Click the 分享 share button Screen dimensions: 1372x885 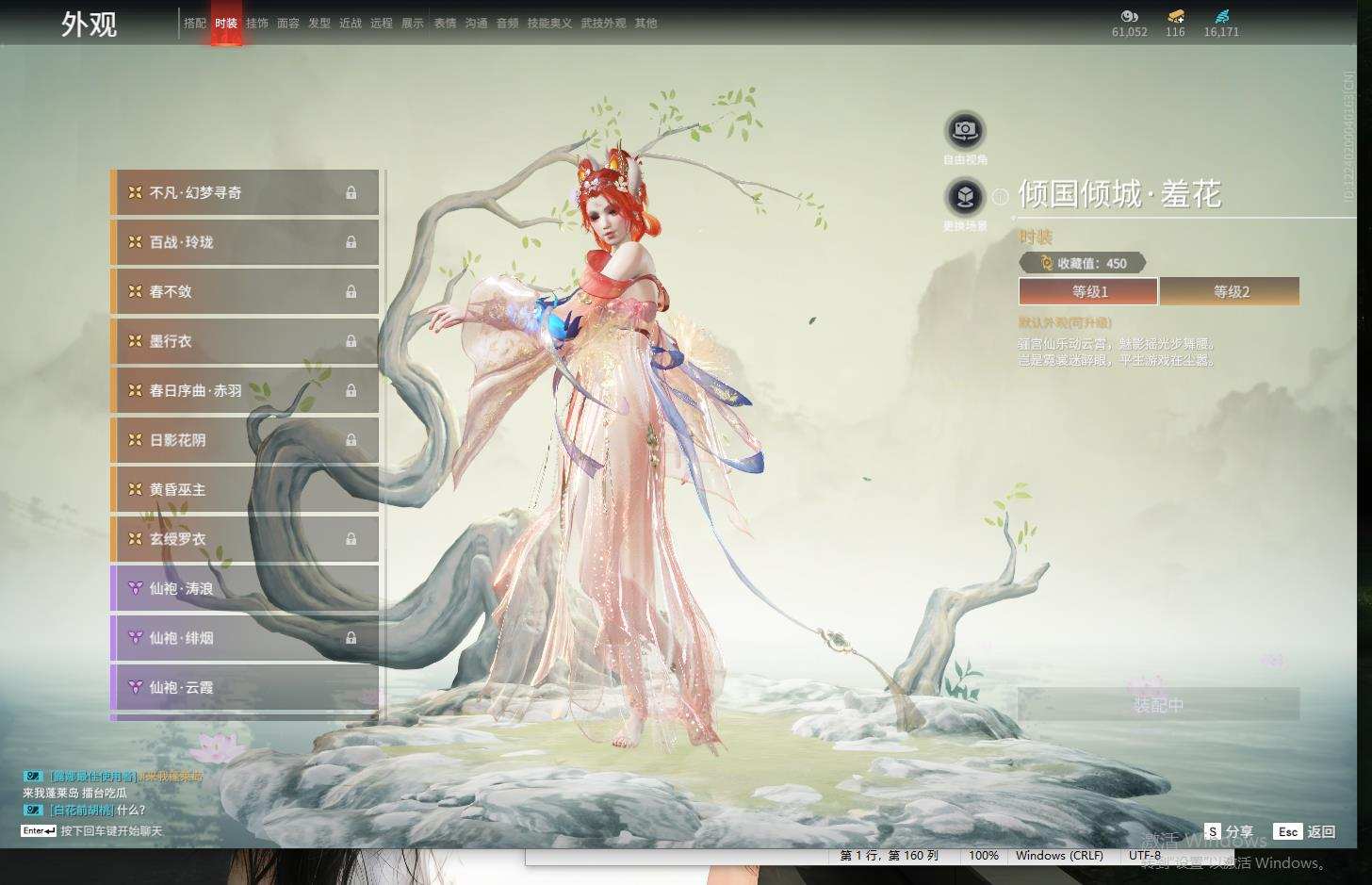(x=1230, y=831)
